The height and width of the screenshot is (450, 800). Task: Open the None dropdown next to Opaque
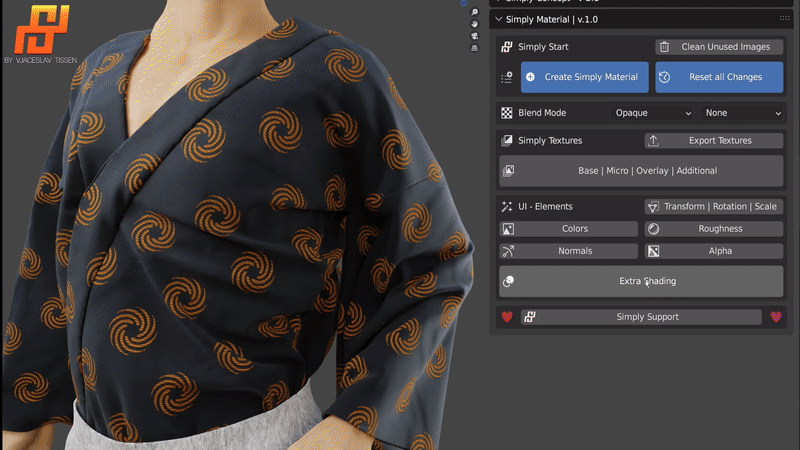(x=741, y=113)
